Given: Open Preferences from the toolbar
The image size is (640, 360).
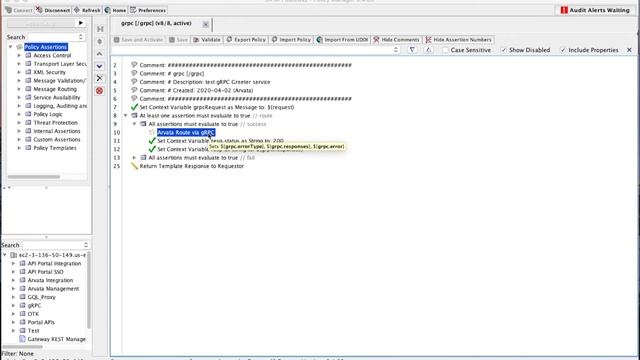Looking at the screenshot, I should 148,10.
